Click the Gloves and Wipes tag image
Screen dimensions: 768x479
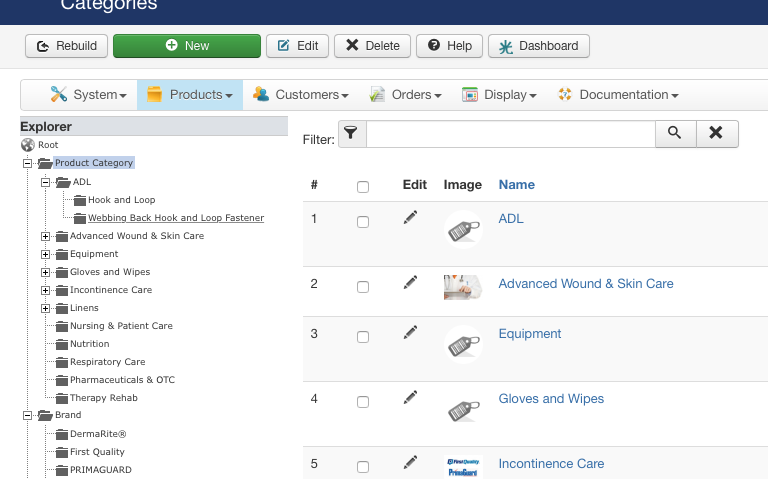click(x=463, y=409)
